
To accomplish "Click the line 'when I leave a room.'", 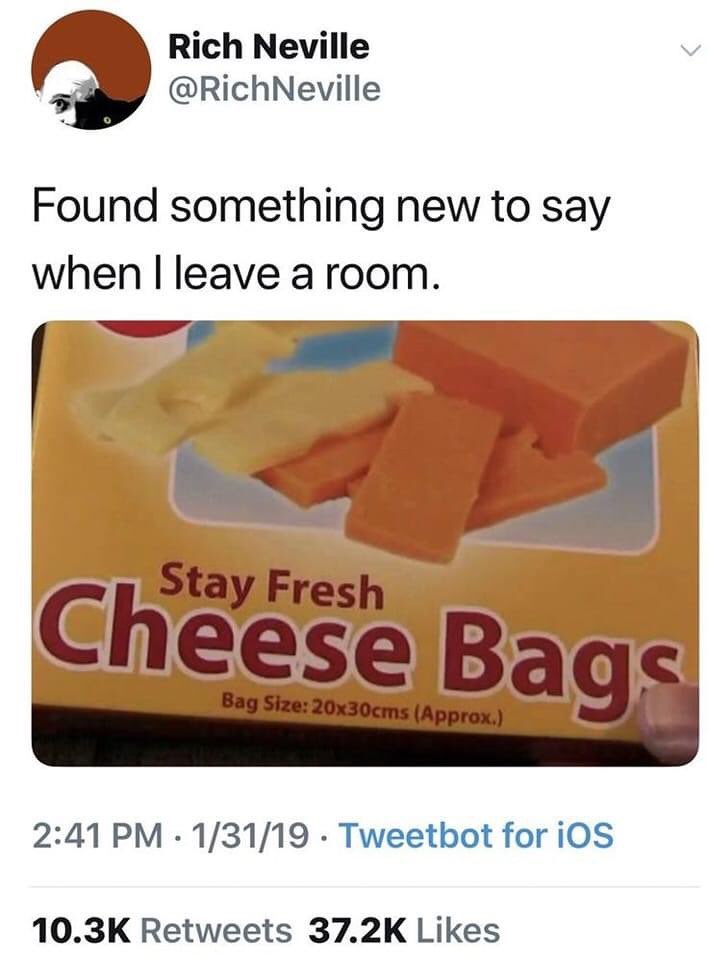I will [x=236, y=274].
